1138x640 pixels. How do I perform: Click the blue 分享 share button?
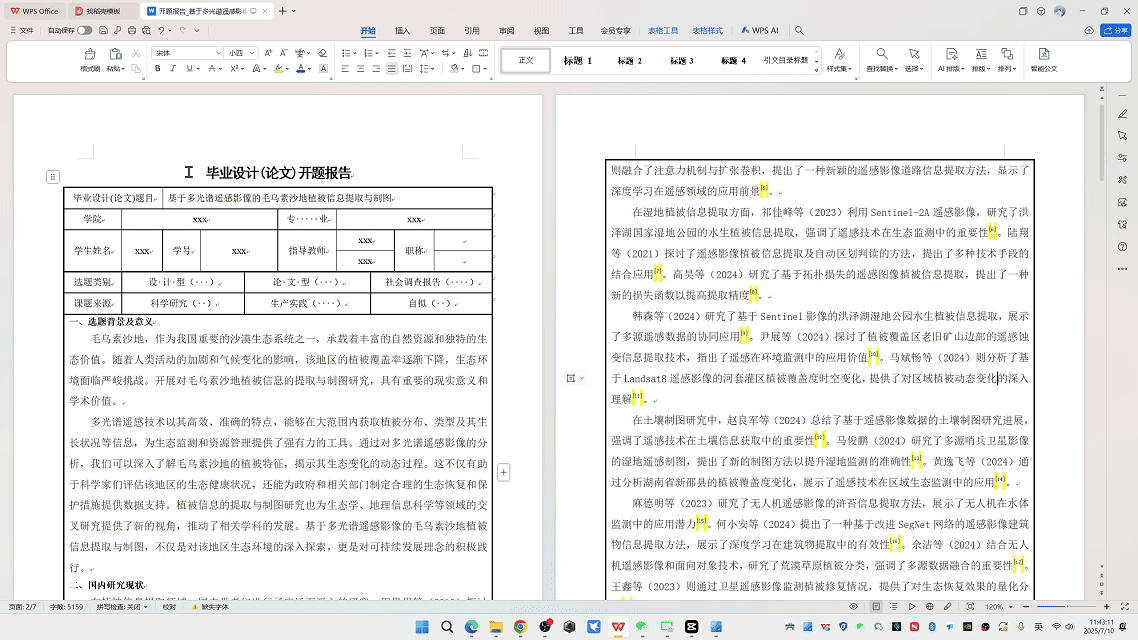tap(1114, 31)
